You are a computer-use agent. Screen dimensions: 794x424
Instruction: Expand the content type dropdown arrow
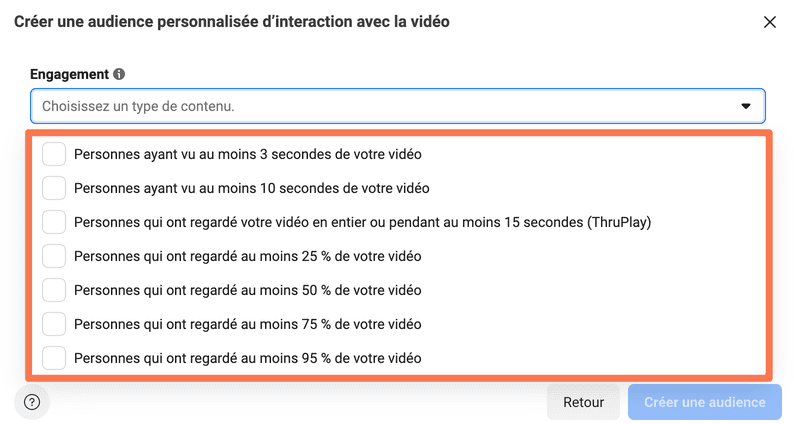[x=745, y=106]
